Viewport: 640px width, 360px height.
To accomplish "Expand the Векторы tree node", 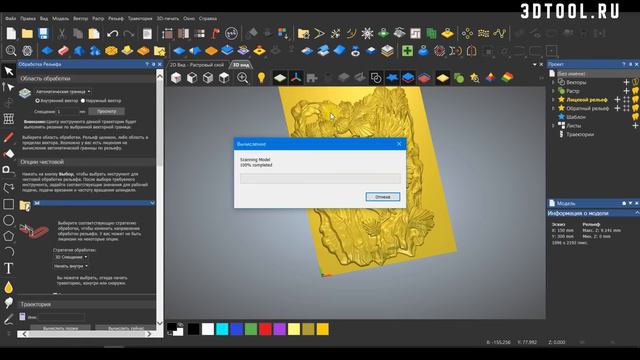I will click(553, 82).
